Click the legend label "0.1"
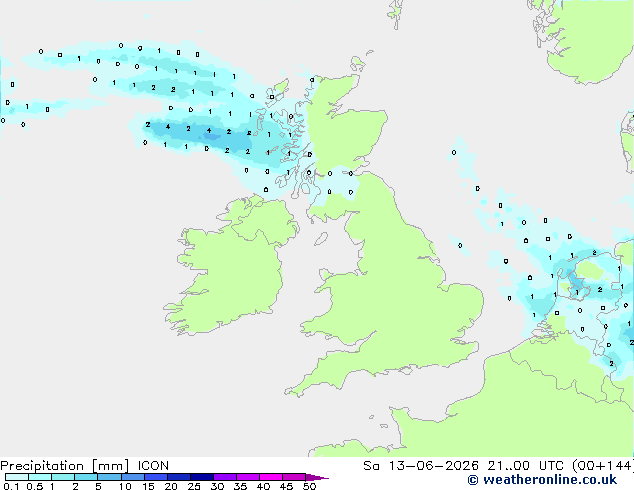 [x=11, y=486]
